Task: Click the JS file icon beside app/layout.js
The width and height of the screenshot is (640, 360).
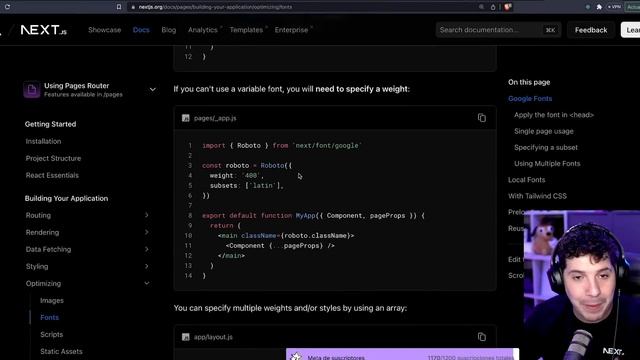Action: click(186, 337)
